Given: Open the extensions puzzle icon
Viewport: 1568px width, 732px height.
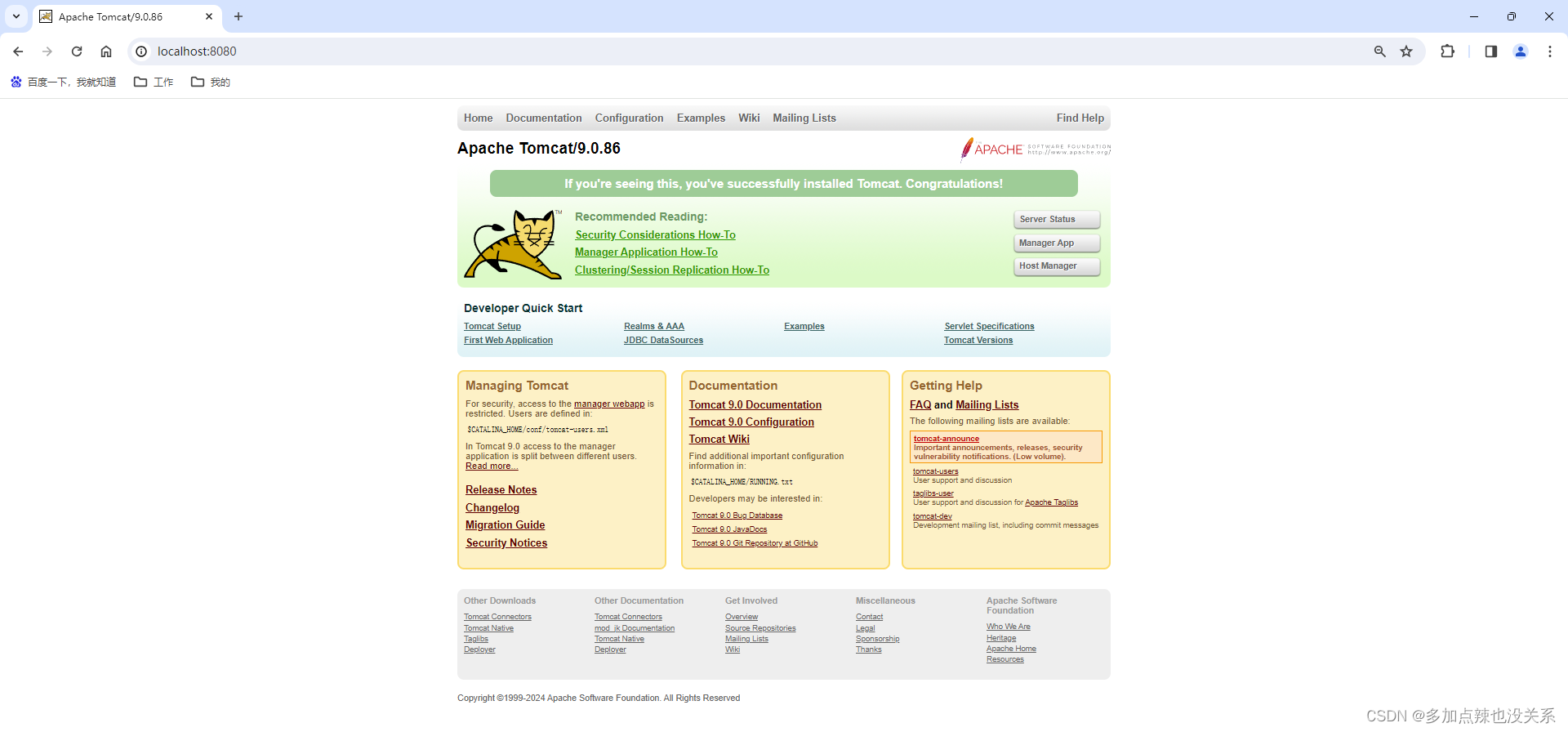Looking at the screenshot, I should 1447,51.
